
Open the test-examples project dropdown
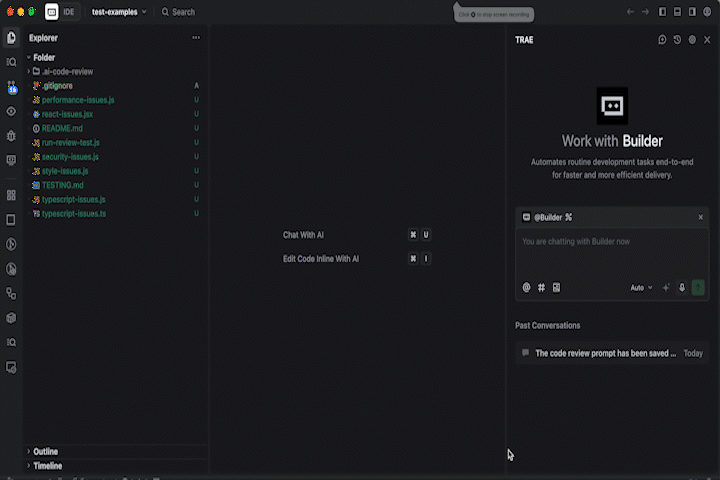(119, 12)
